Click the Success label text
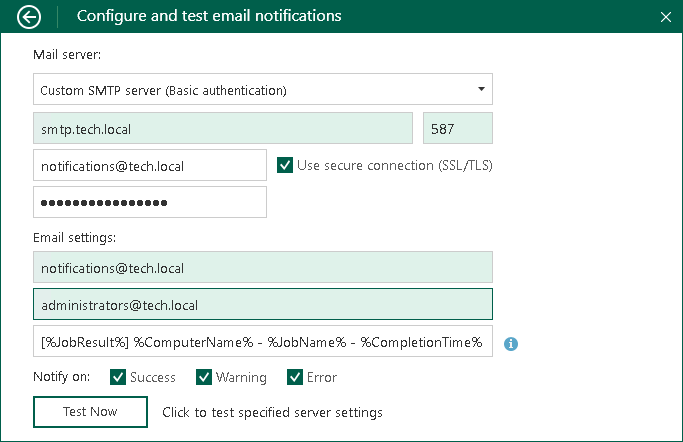This screenshot has height=442, width=683. (153, 378)
